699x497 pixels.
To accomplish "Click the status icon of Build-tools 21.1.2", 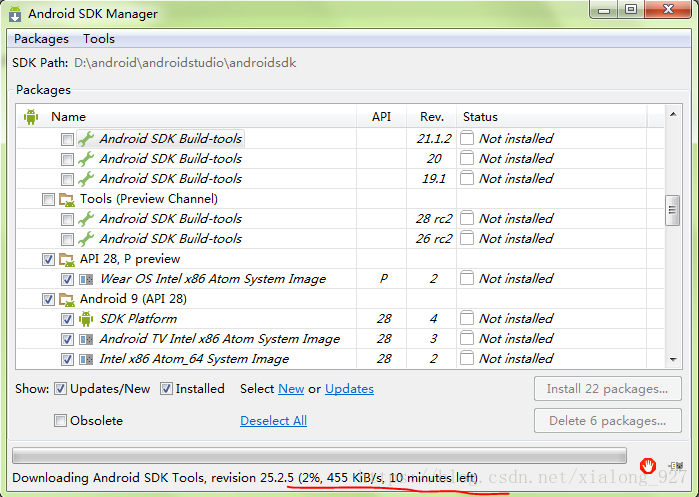I will 467,138.
